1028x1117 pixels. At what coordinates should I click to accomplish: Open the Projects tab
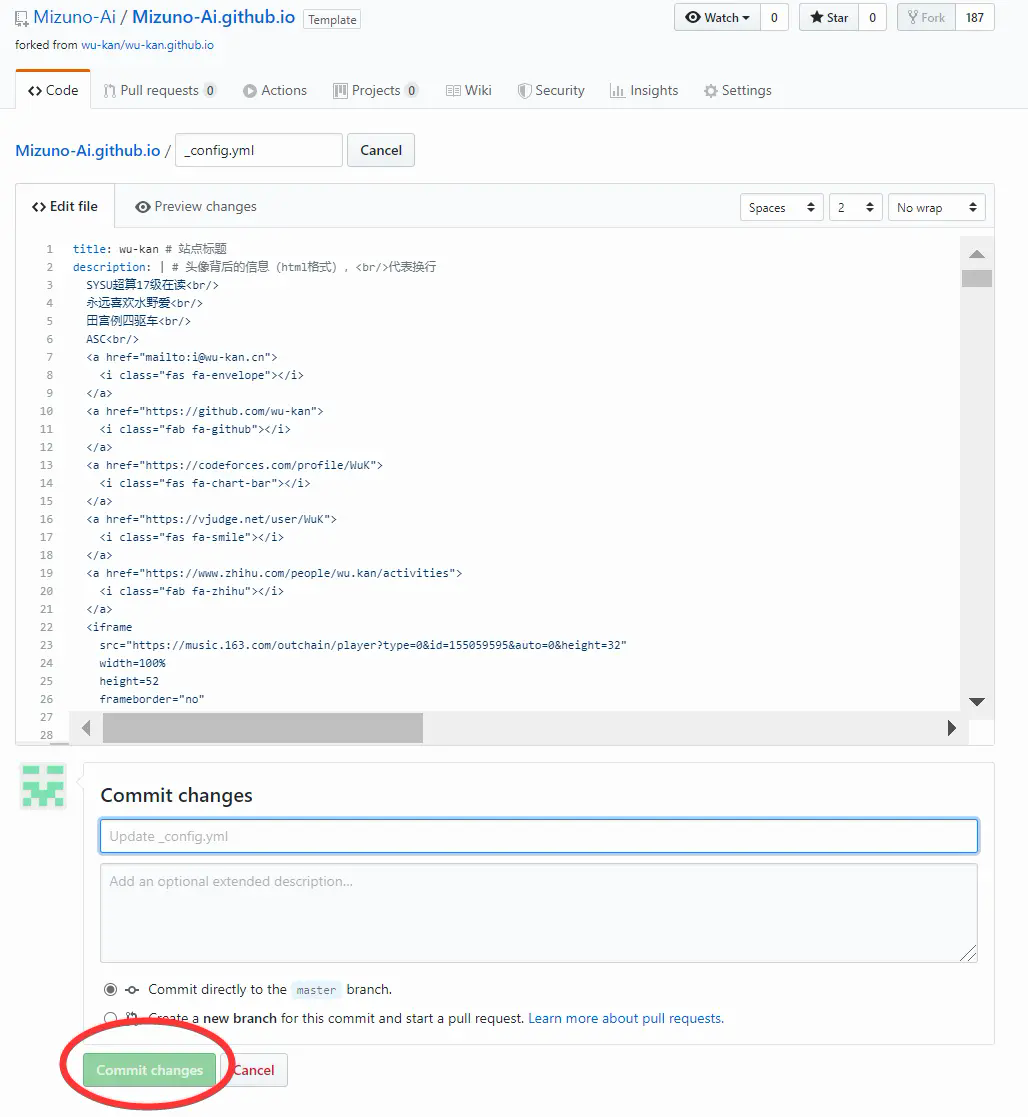[375, 90]
